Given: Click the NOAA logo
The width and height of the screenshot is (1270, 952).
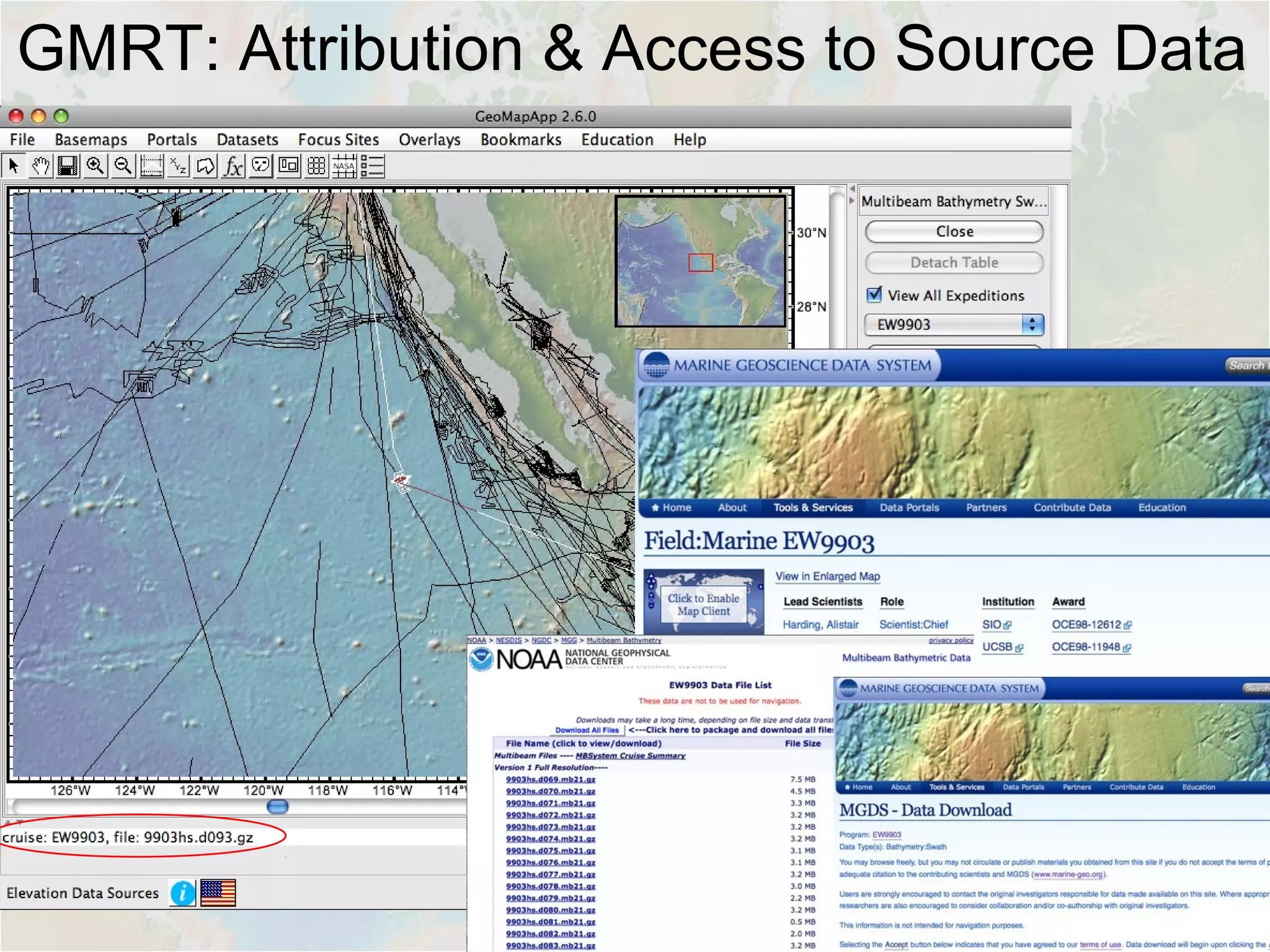Looking at the screenshot, I should pos(515,659).
